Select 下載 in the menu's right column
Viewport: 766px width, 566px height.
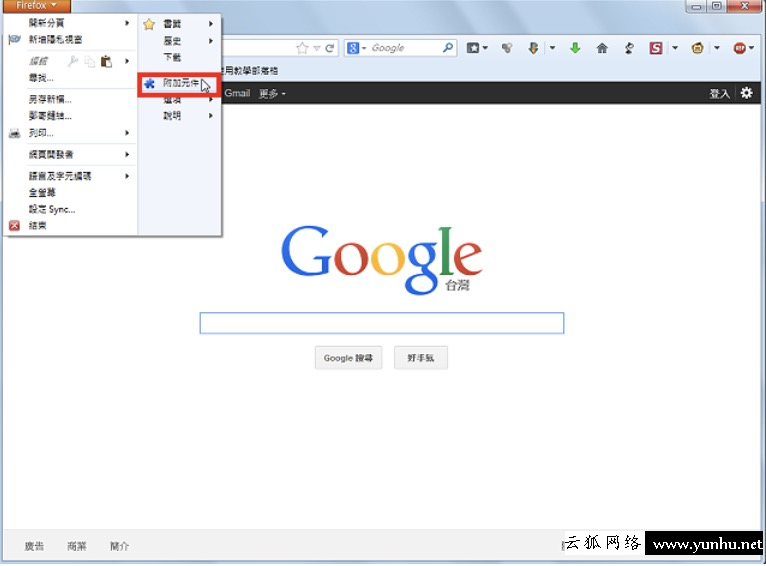point(172,58)
